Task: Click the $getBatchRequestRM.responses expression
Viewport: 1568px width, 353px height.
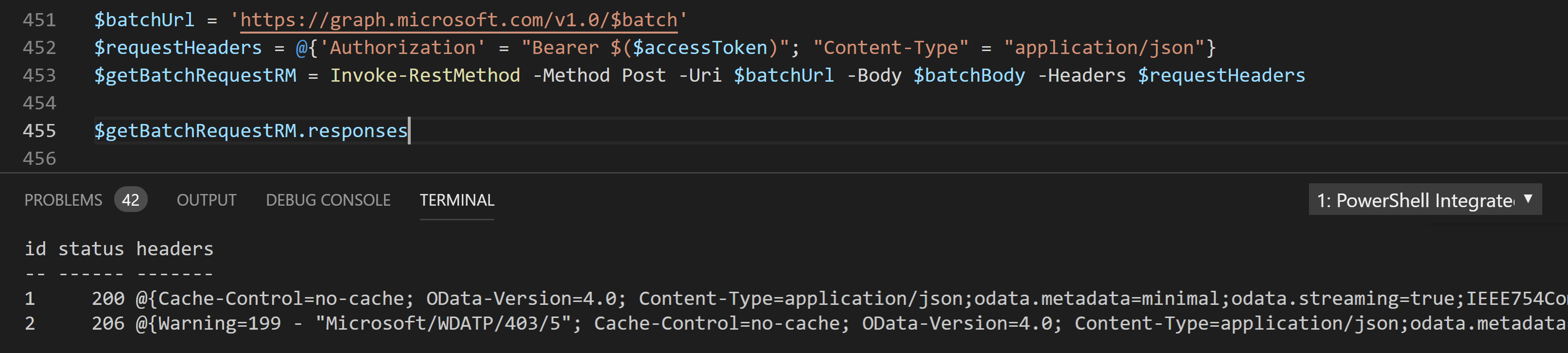Action: coord(251,130)
